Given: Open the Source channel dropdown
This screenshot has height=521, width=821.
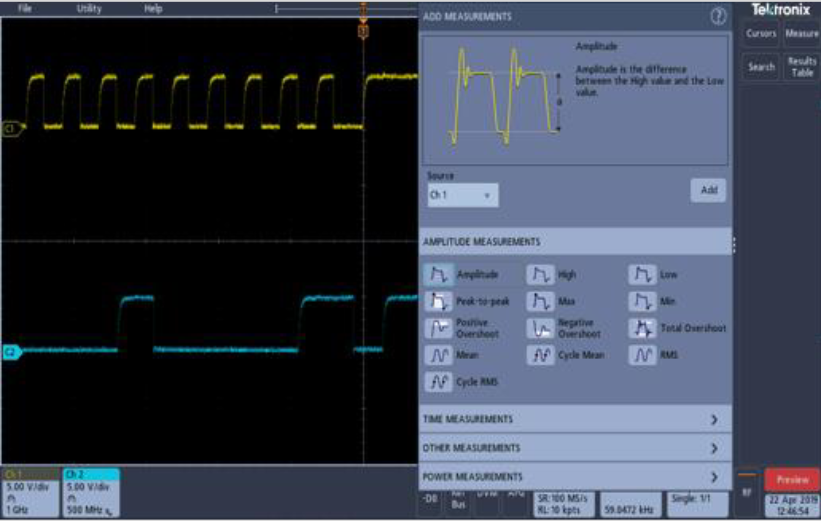Looking at the screenshot, I should pyautogui.click(x=462, y=196).
